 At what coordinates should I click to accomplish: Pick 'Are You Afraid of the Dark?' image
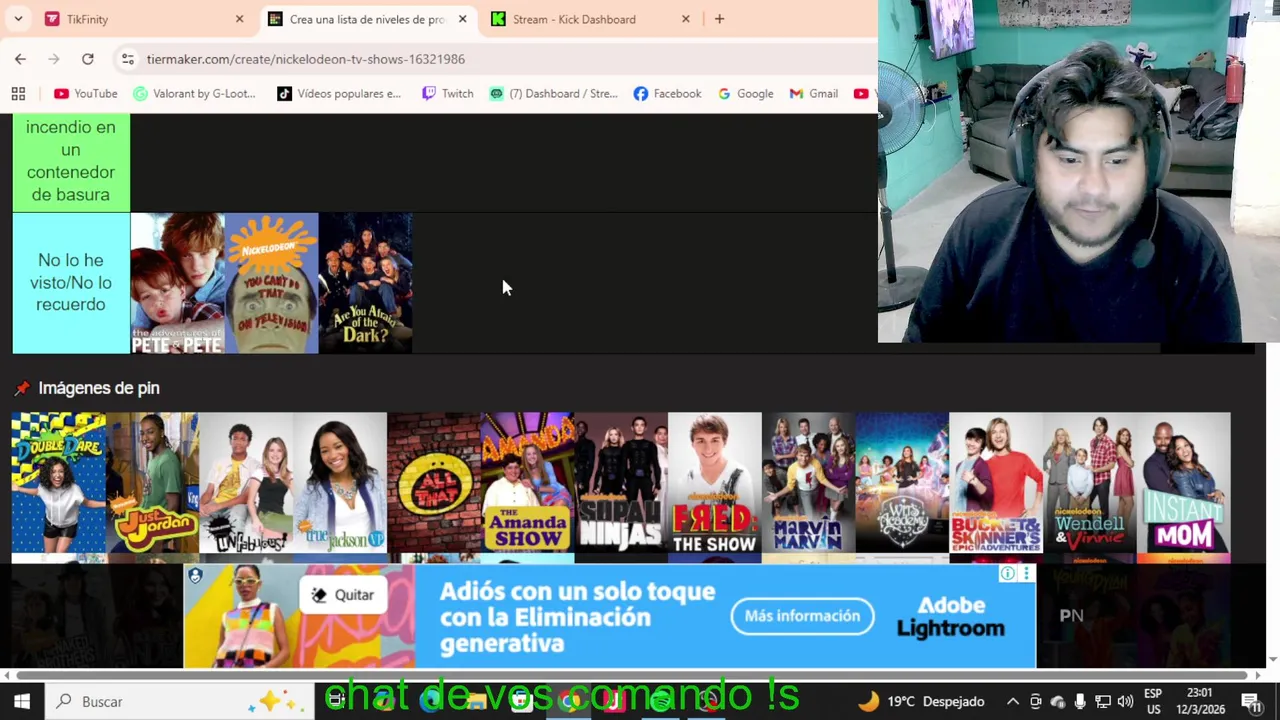pos(365,283)
